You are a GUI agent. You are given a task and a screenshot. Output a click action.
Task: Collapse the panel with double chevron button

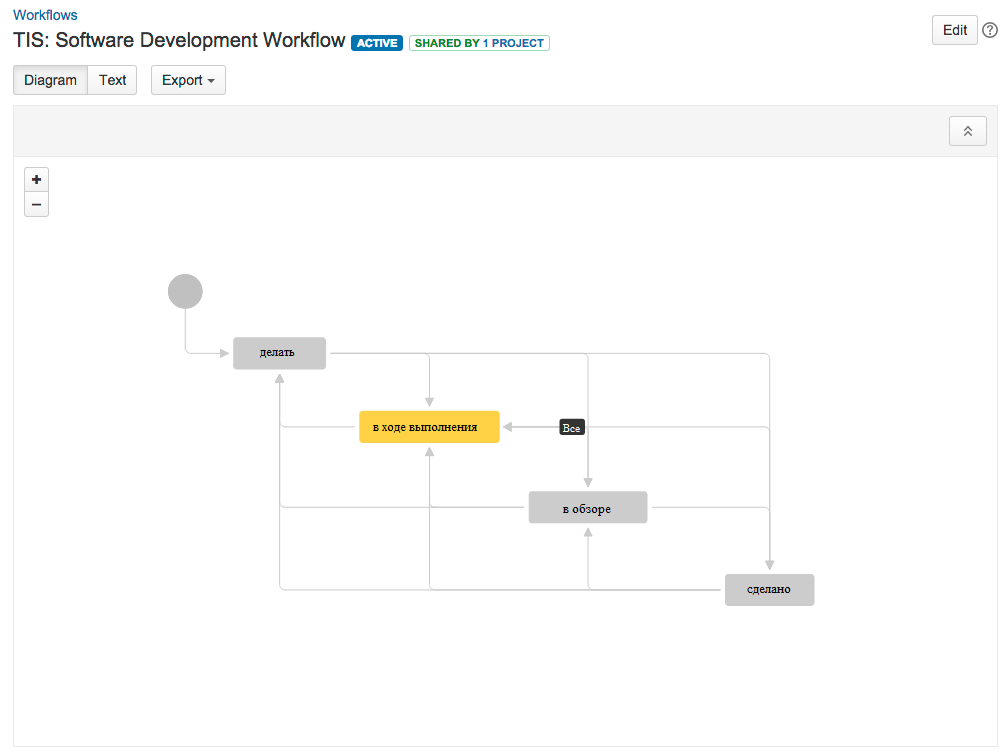[x=967, y=131]
